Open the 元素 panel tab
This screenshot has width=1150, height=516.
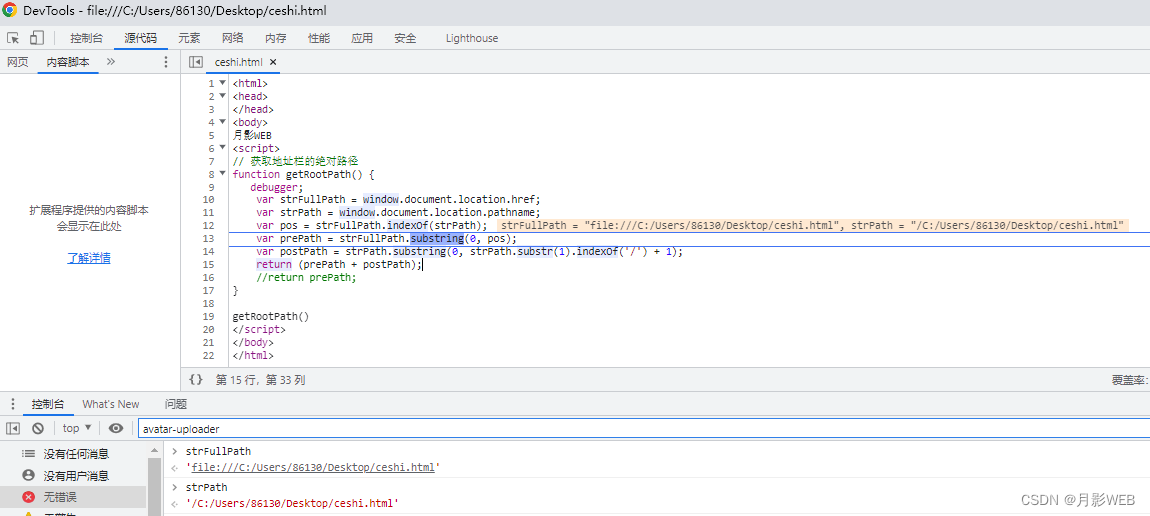tap(189, 38)
